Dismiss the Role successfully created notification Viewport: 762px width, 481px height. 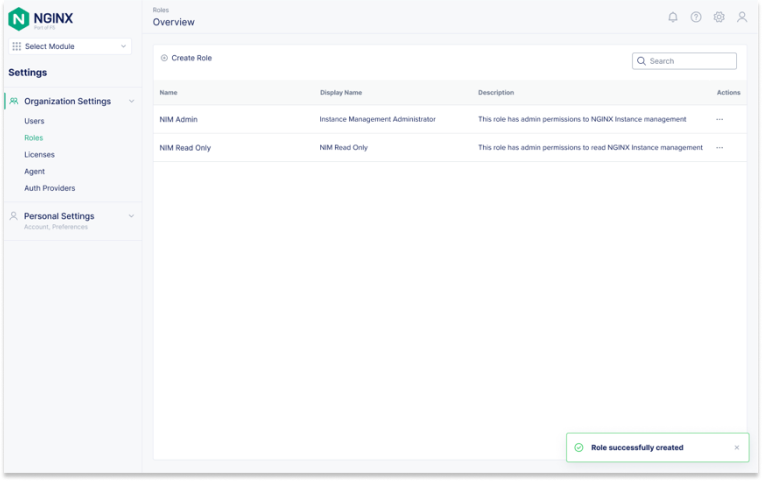coord(737,447)
